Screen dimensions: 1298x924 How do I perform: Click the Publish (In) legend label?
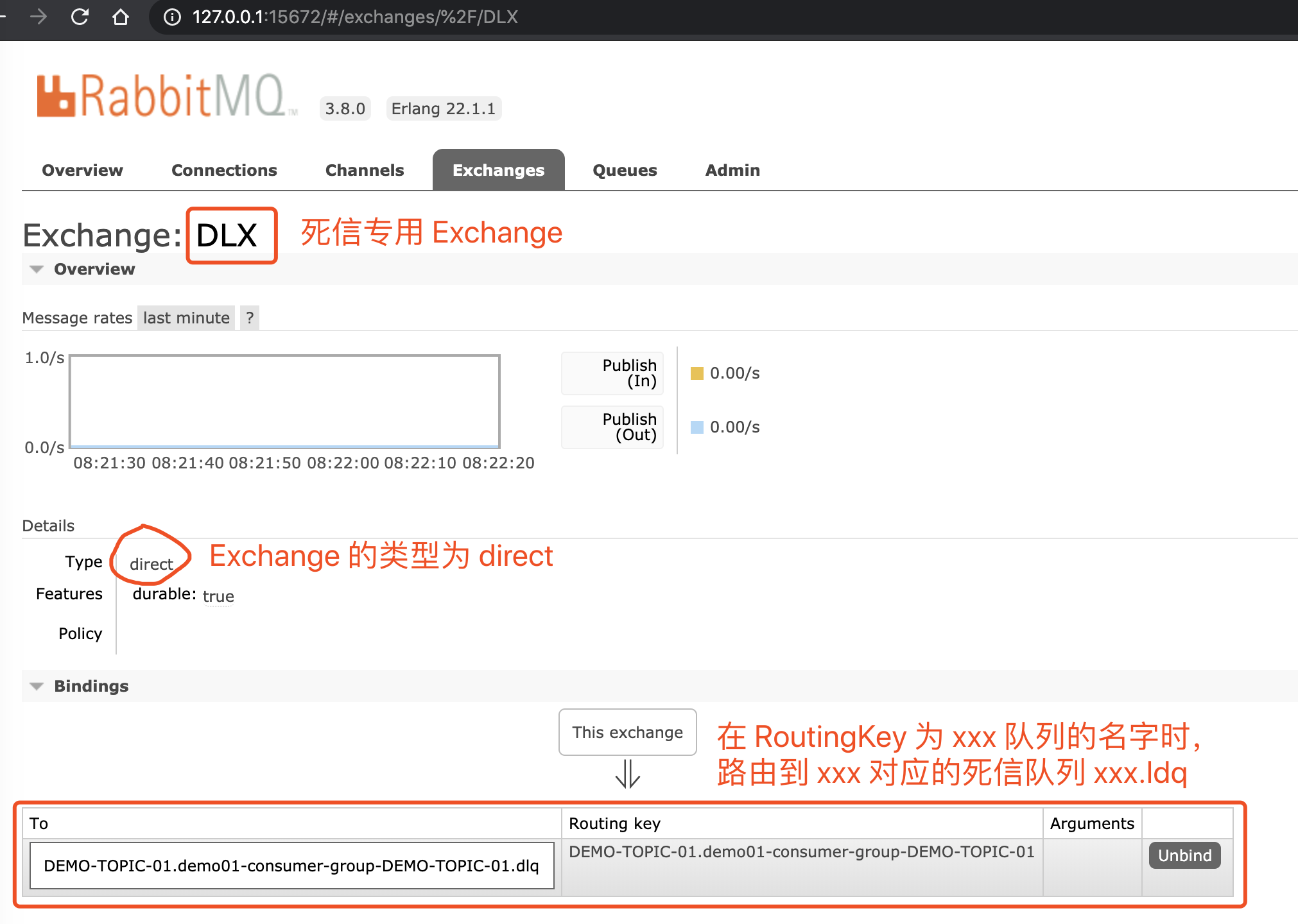(612, 373)
